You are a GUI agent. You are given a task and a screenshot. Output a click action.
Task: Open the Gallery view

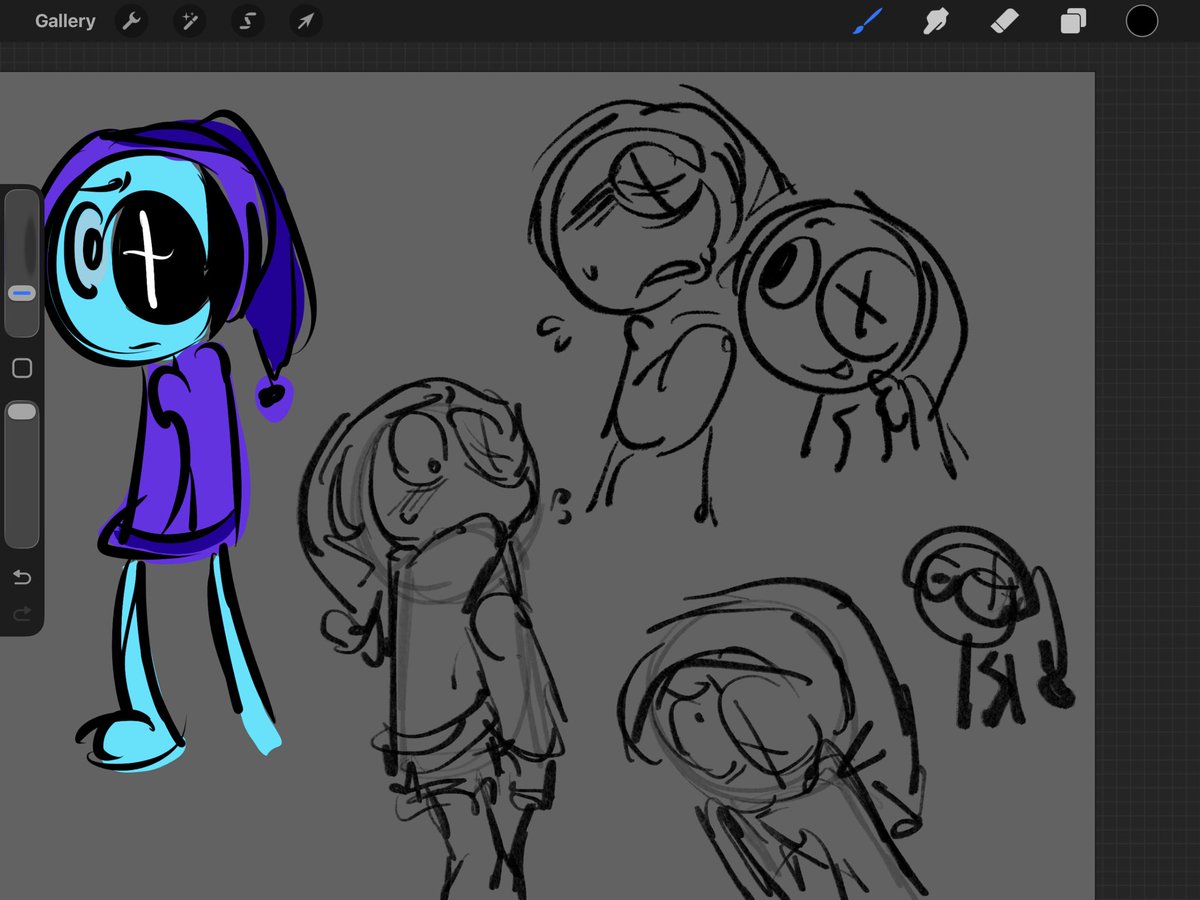click(65, 21)
